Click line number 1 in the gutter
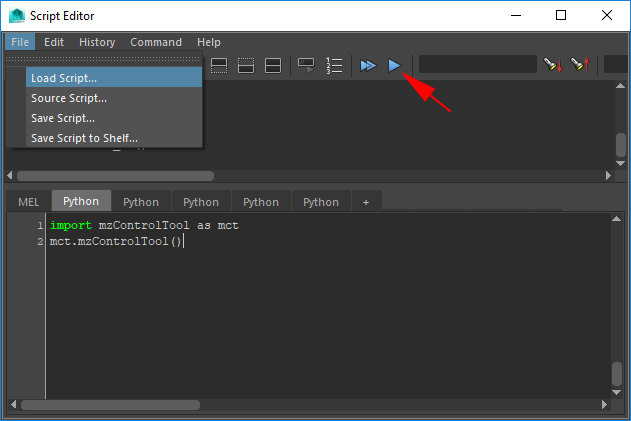The height and width of the screenshot is (421, 631). (x=40, y=225)
